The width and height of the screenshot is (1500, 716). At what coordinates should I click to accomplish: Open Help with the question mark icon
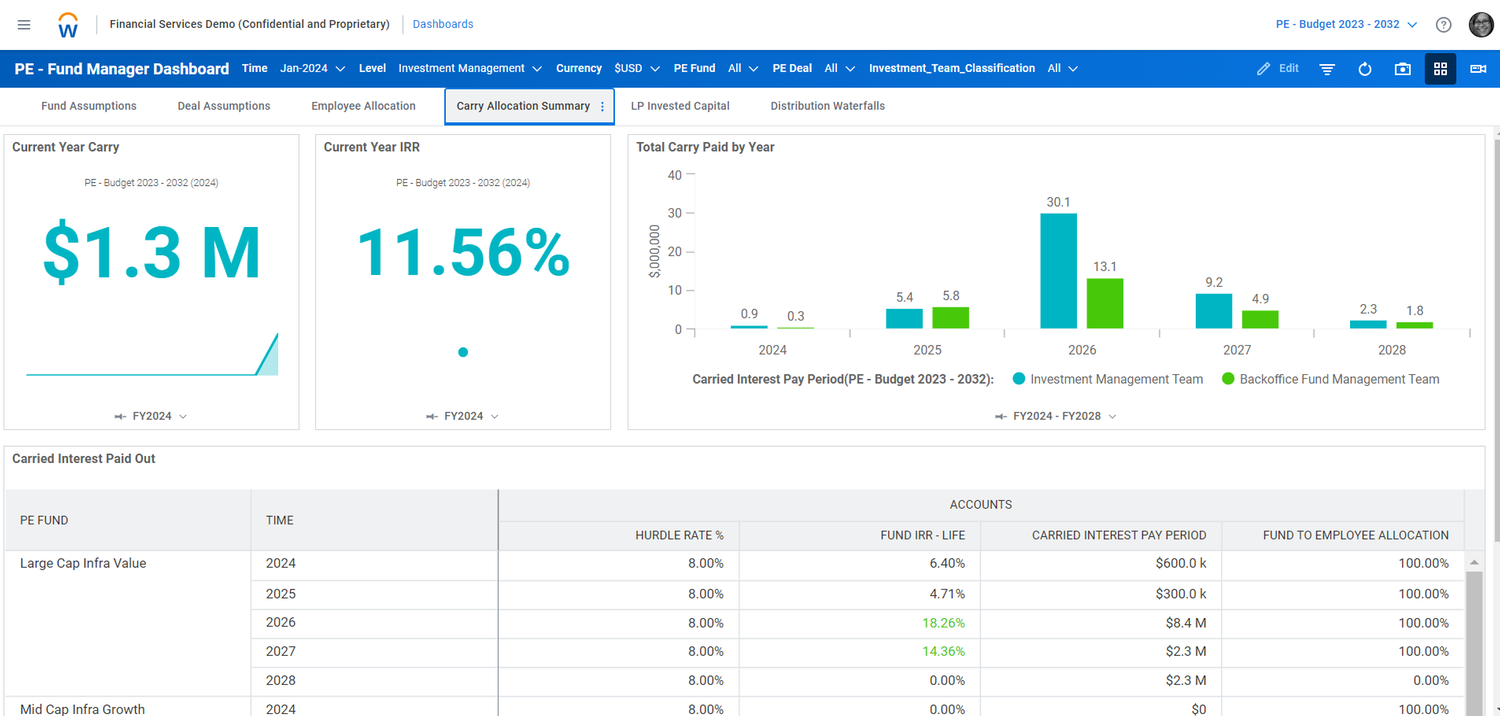(x=1442, y=24)
